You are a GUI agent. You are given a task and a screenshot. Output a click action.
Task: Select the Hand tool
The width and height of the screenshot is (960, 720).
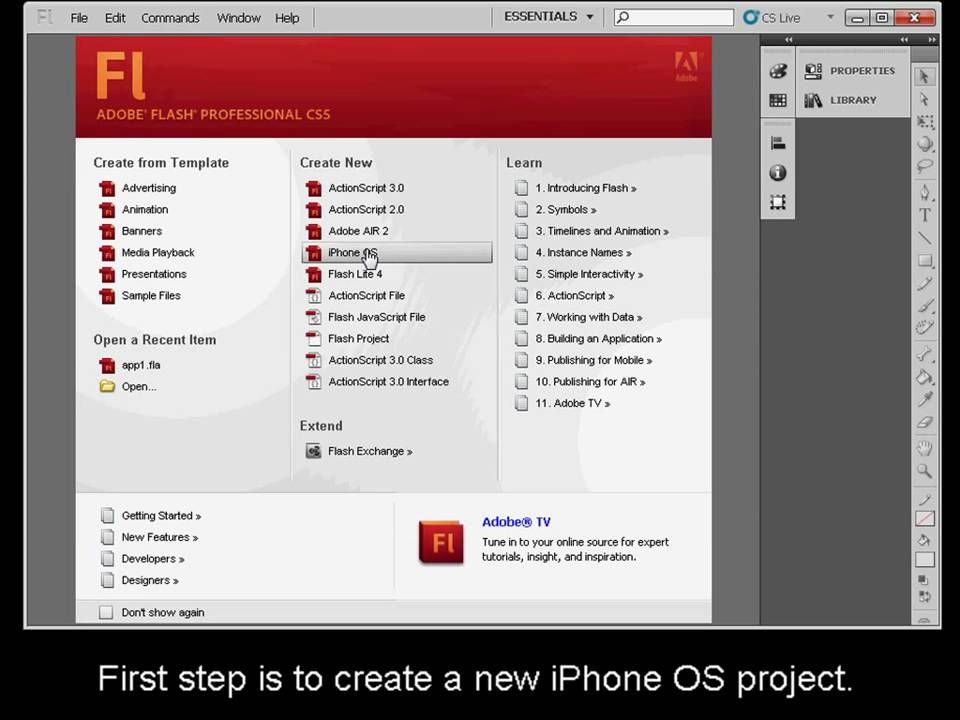click(924, 448)
